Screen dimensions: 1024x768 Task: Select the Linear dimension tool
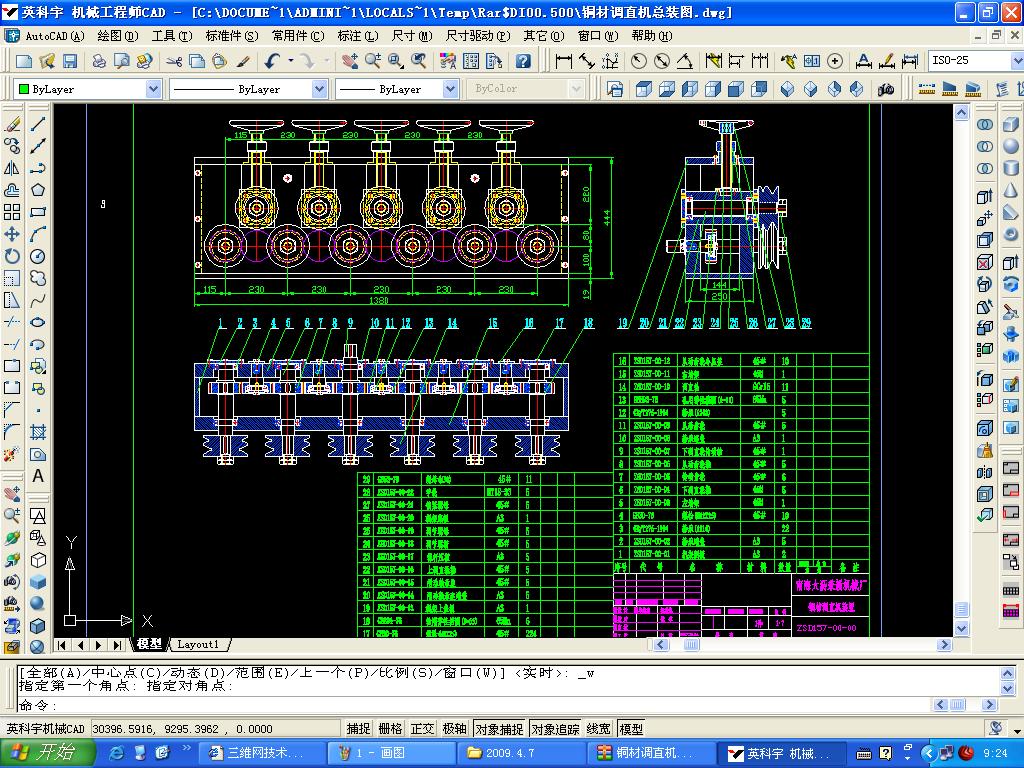pos(563,61)
